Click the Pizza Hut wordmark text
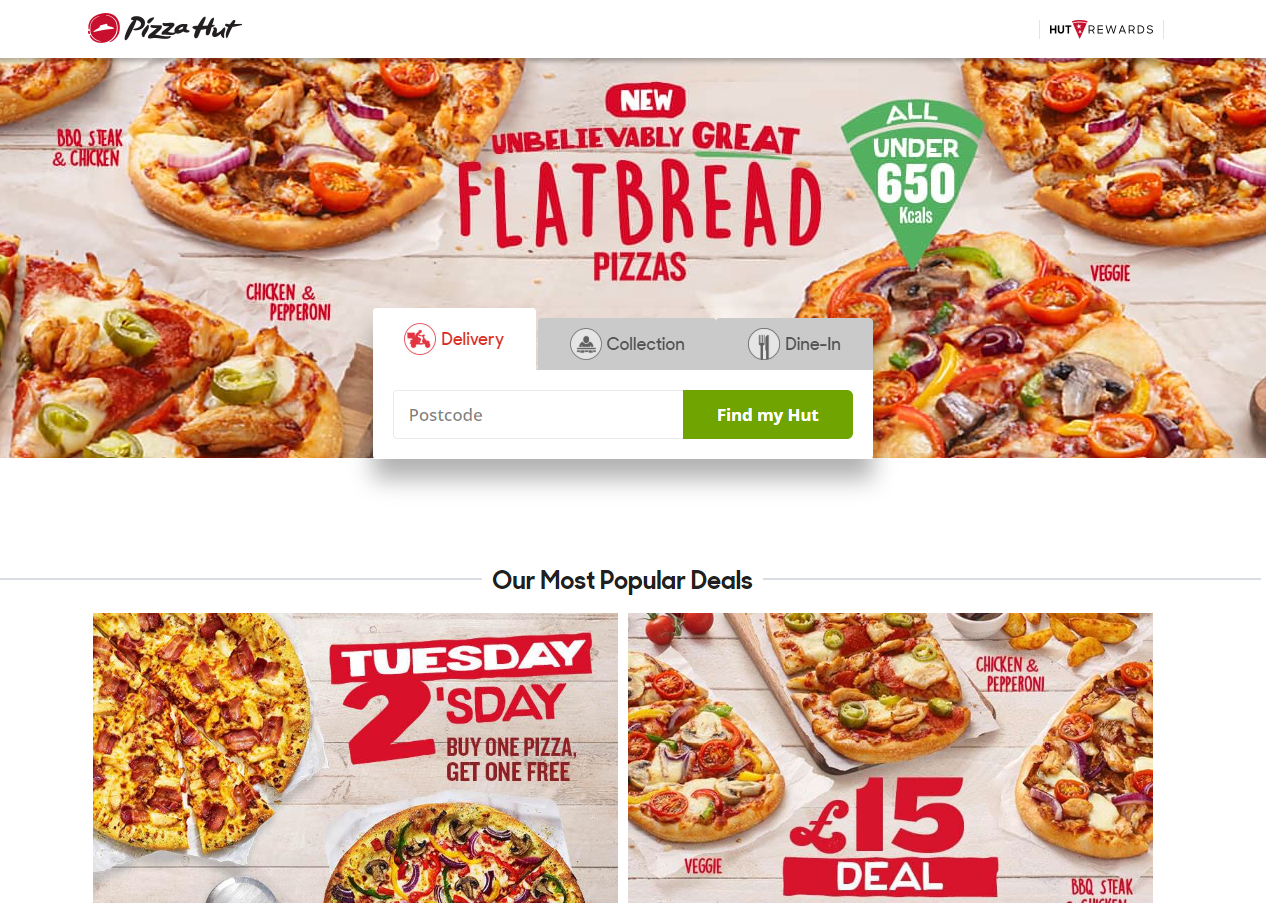1266x903 pixels. (x=183, y=28)
